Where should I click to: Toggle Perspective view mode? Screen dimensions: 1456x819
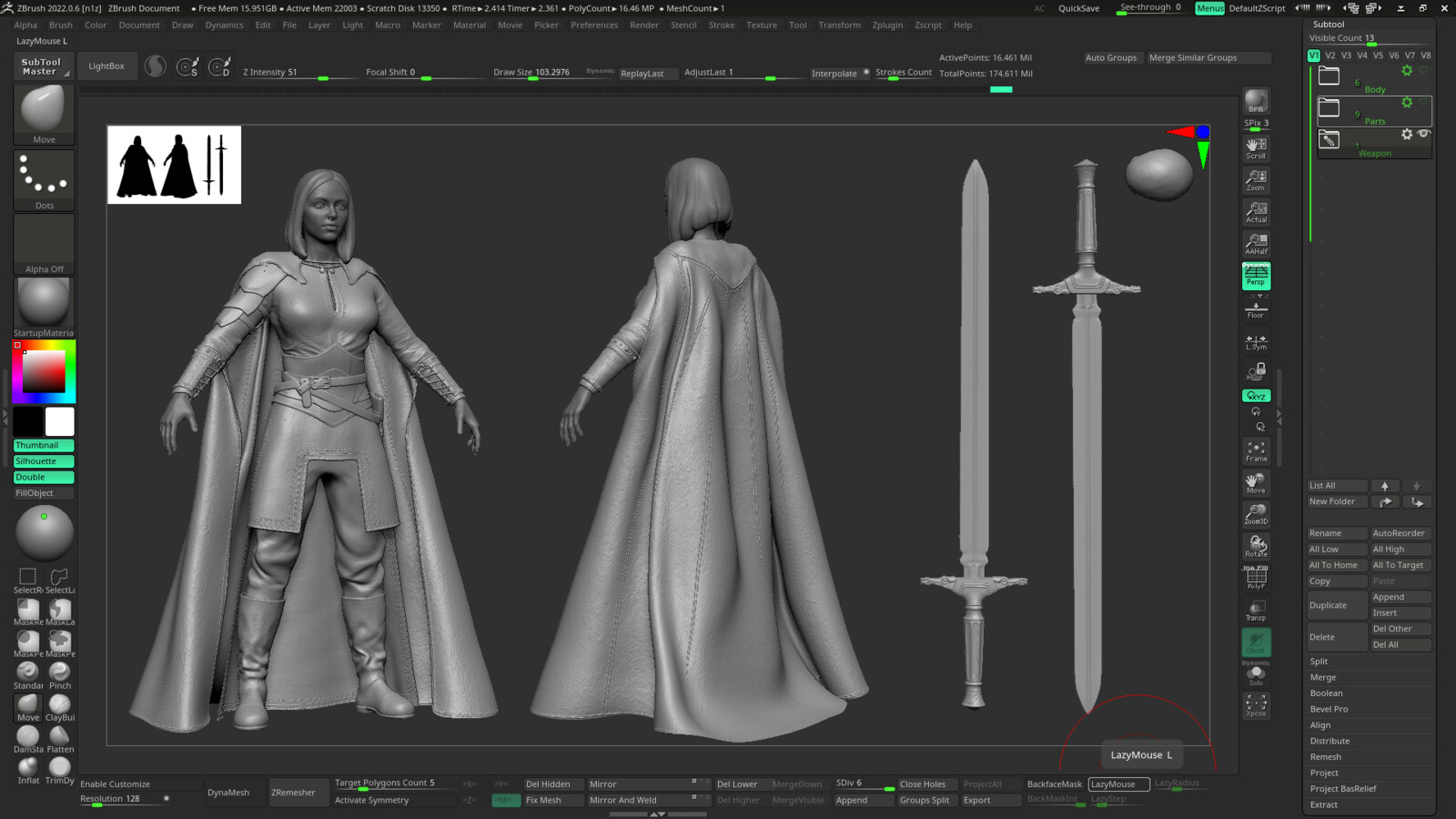[x=1256, y=276]
